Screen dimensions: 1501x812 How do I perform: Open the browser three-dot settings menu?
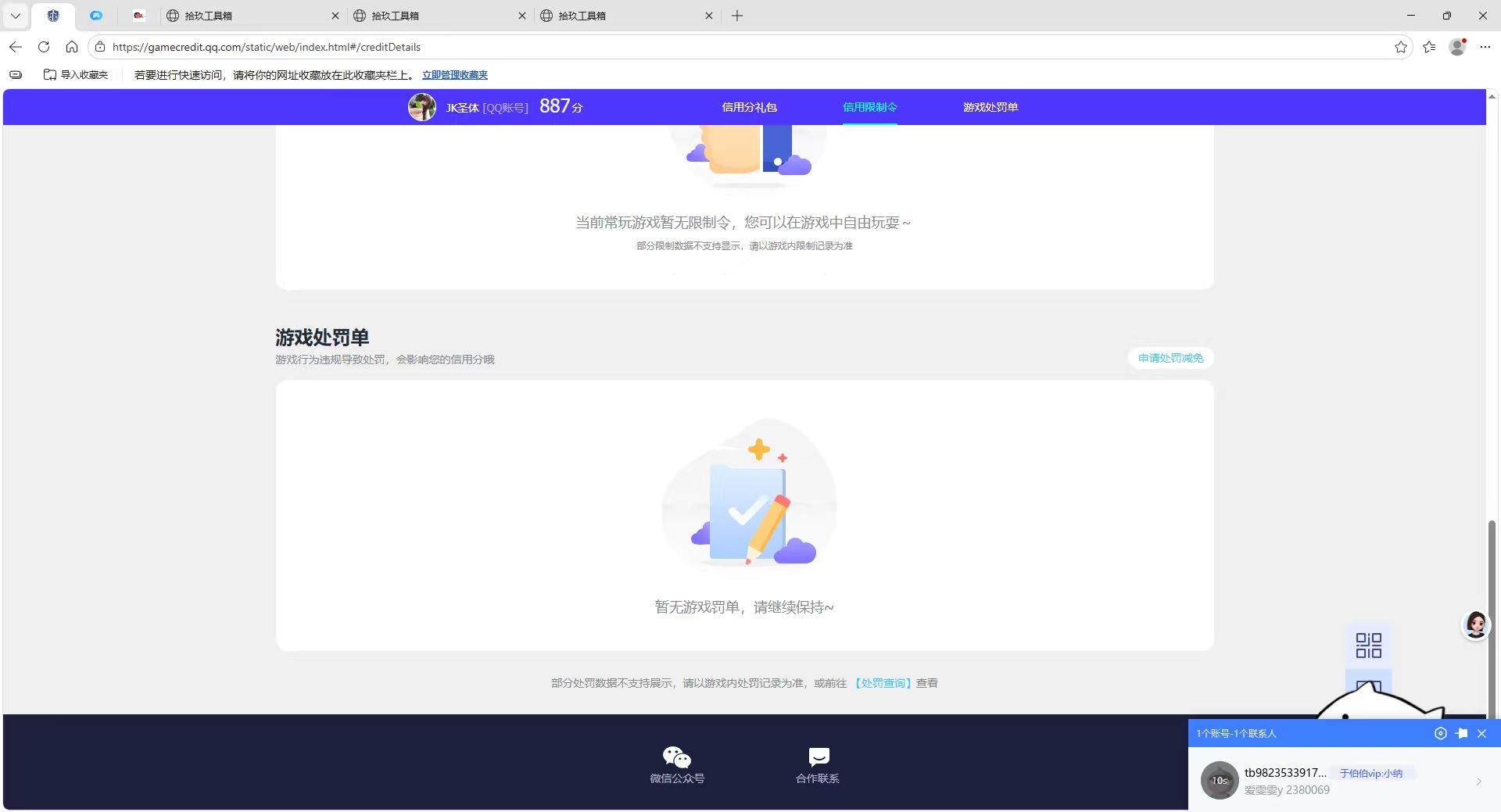click(x=1485, y=47)
